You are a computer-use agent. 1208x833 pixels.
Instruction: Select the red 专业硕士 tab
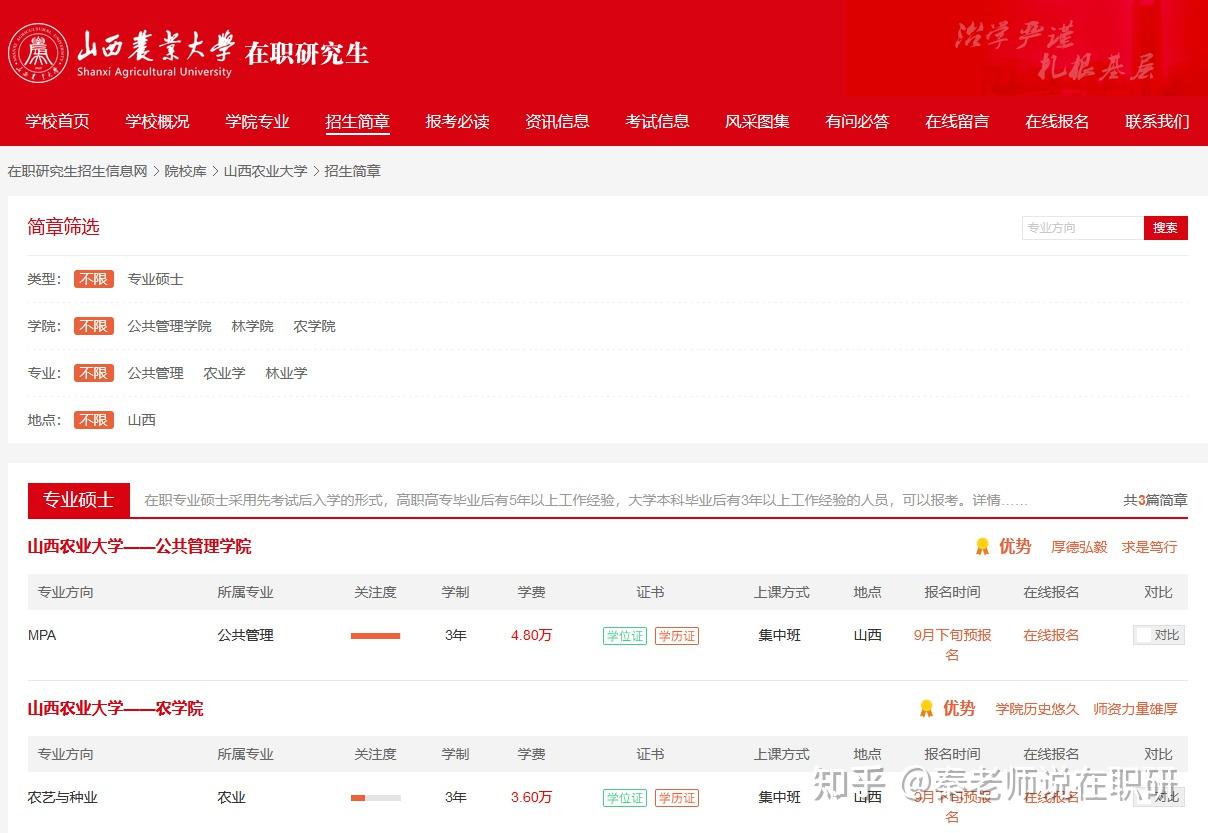[x=79, y=500]
